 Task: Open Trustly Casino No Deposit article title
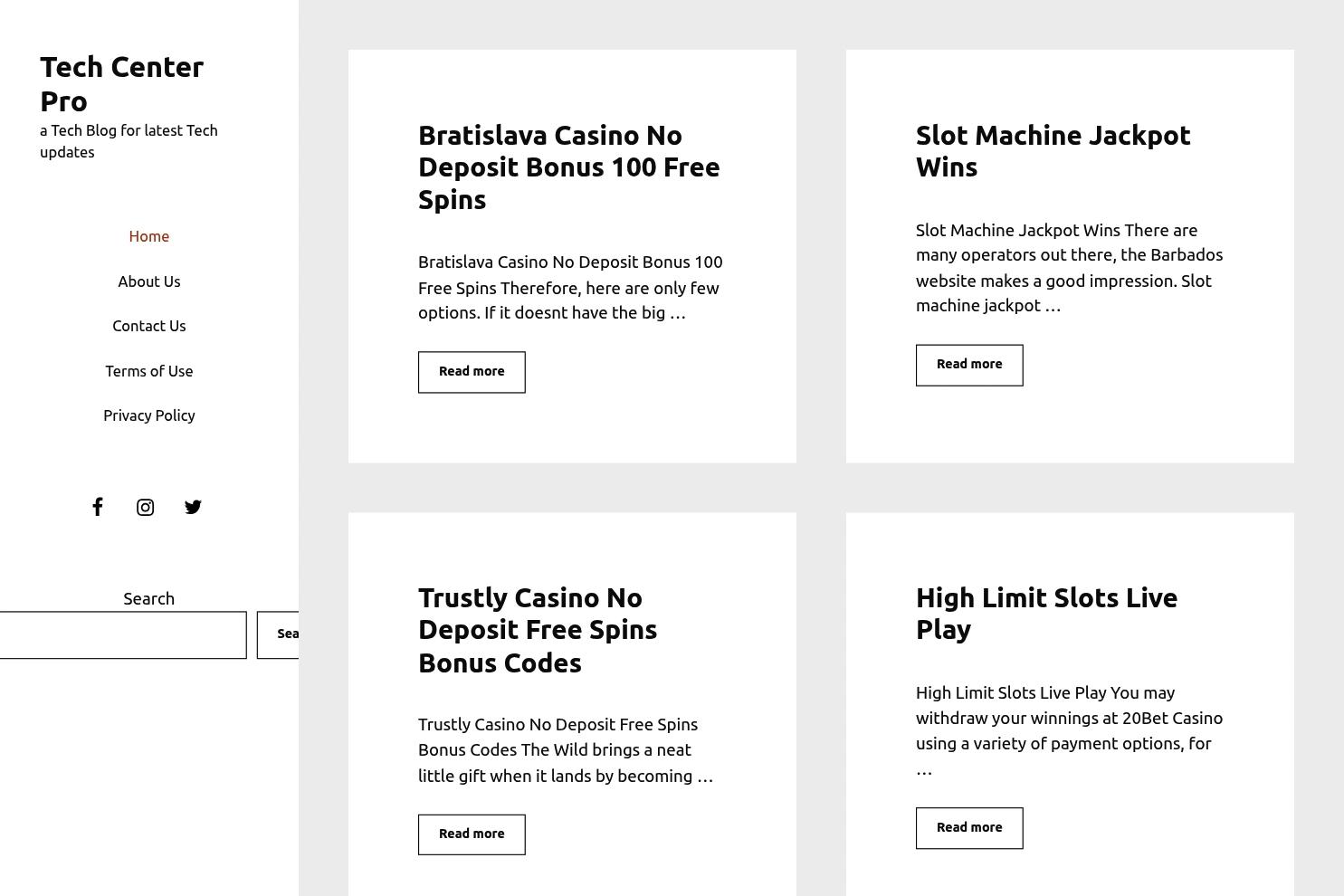tap(538, 629)
